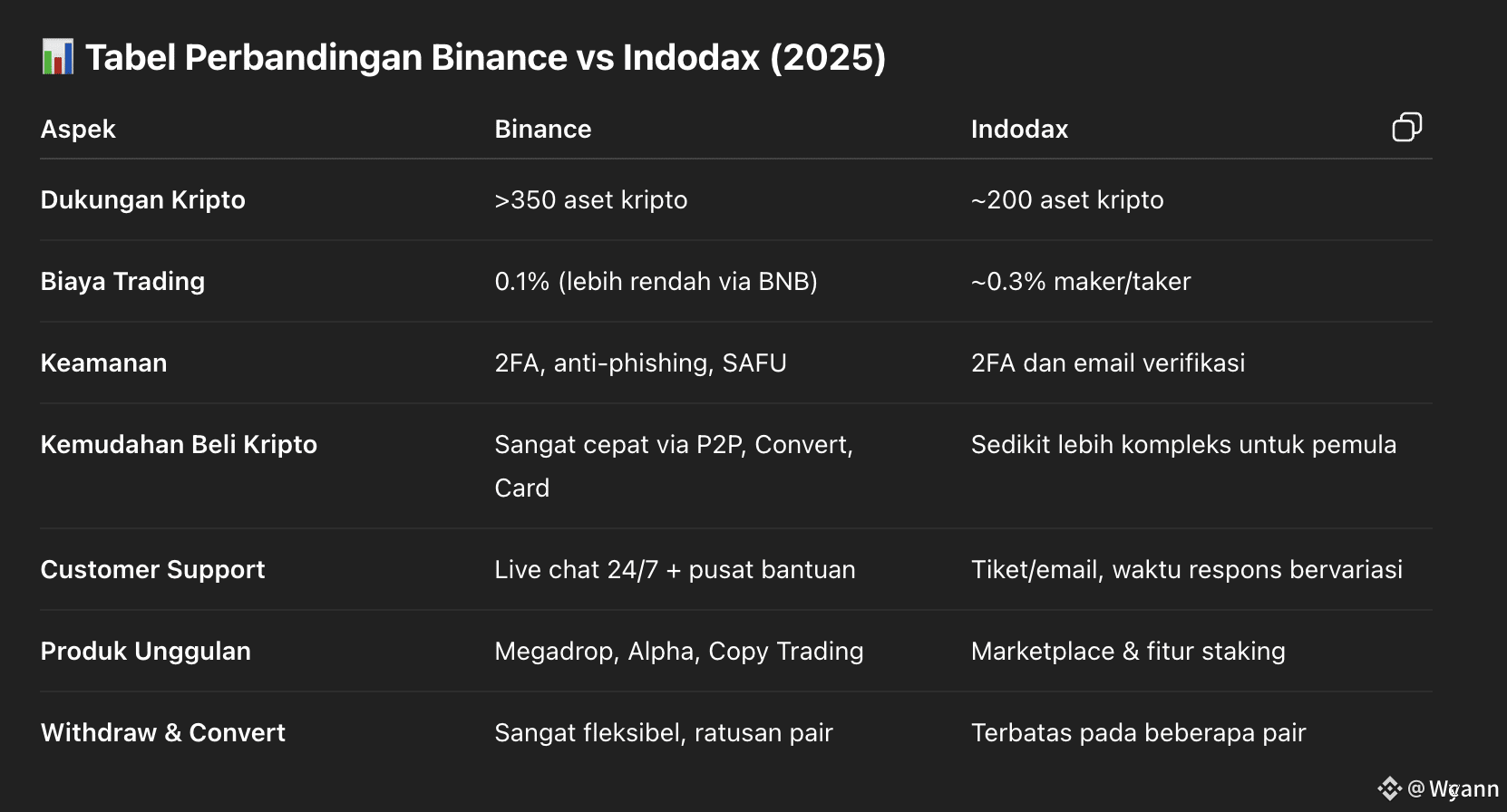Click the Keamanan row label

tap(103, 362)
